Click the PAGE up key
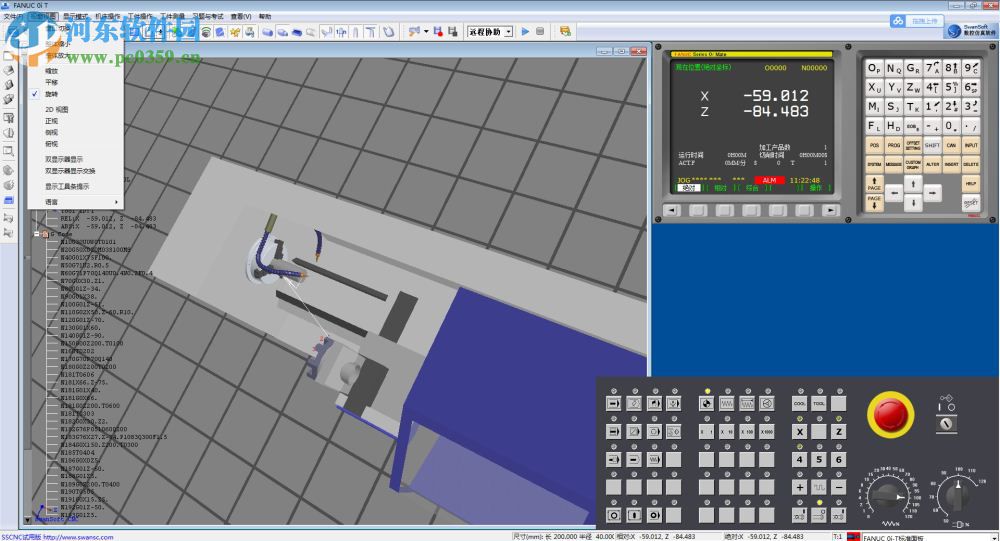 (x=874, y=184)
